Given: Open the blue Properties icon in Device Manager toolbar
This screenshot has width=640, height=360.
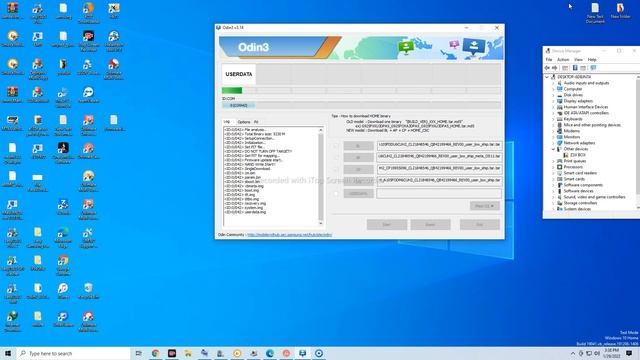Looking at the screenshot, I should [575, 68].
